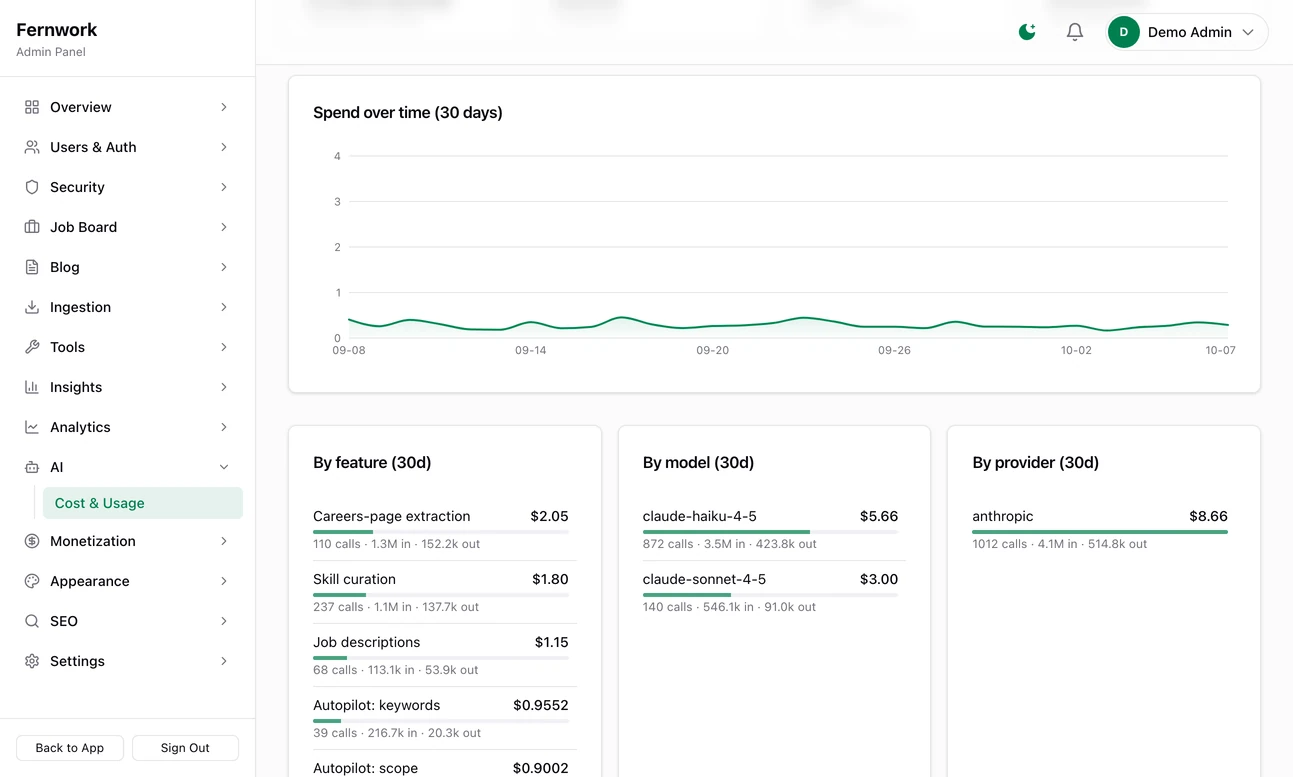Toggle dark mode with the moon icon
Screen dimensions: 1293x777
[1027, 32]
